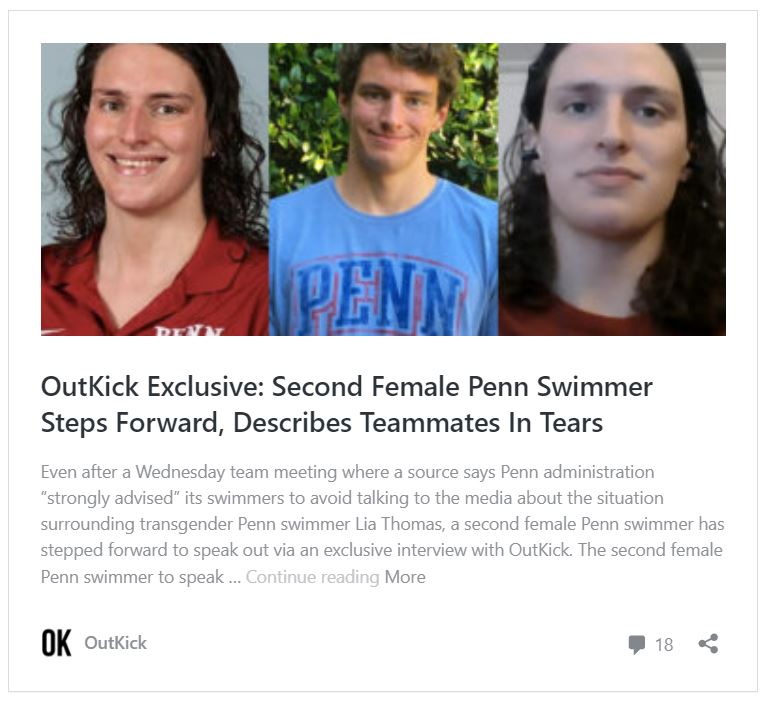This screenshot has width=770, height=706.
Task: Click the Continue reading link
Action: tap(312, 577)
